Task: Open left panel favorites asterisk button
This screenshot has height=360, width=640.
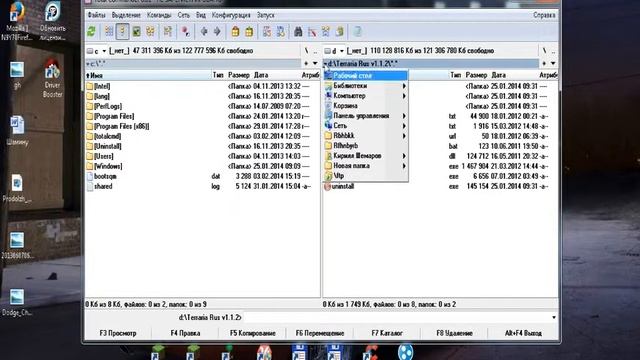Action: coord(306,64)
